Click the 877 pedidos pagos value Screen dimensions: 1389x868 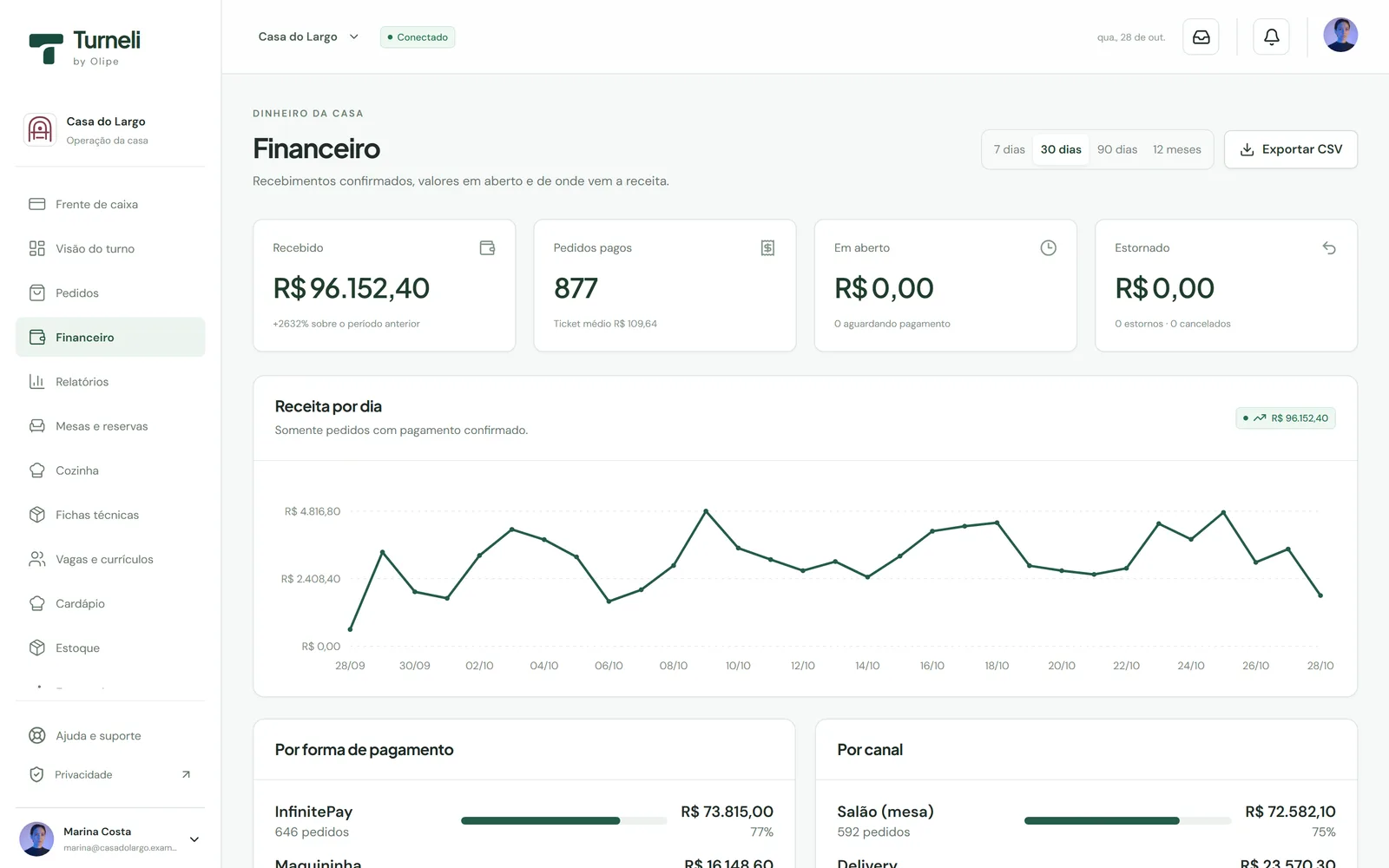(x=576, y=288)
